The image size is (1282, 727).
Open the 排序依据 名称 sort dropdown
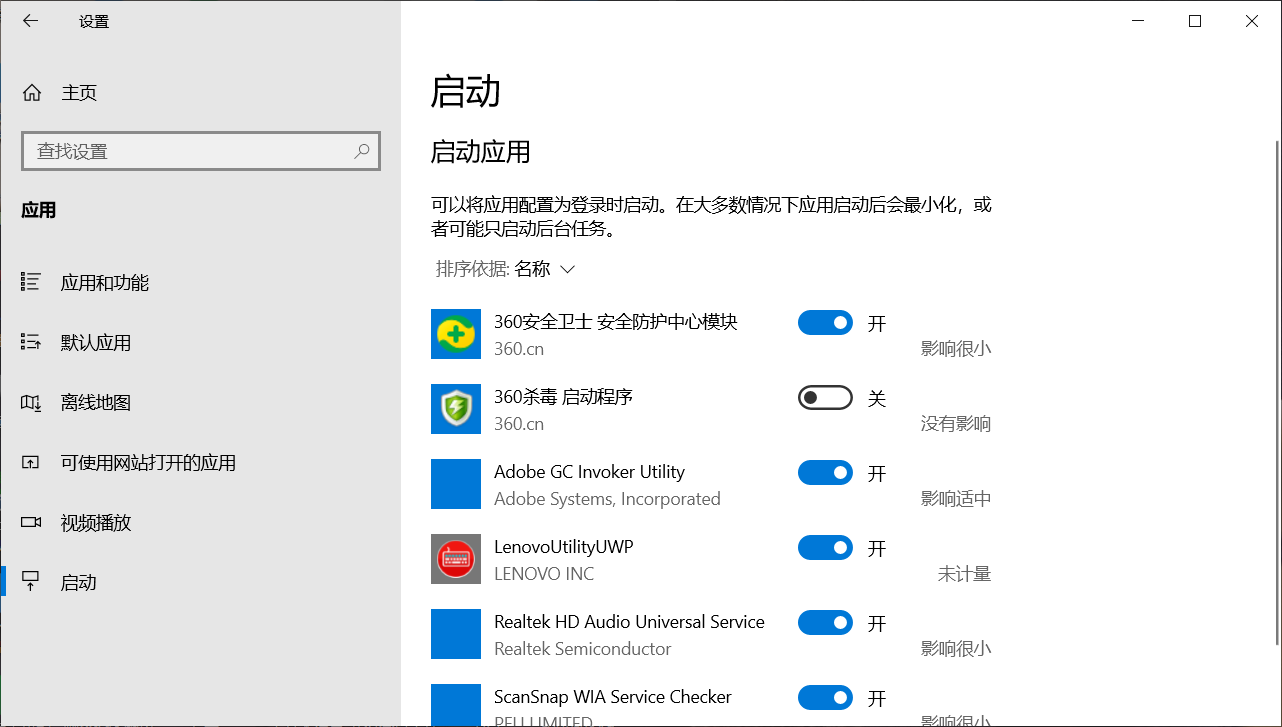(506, 269)
